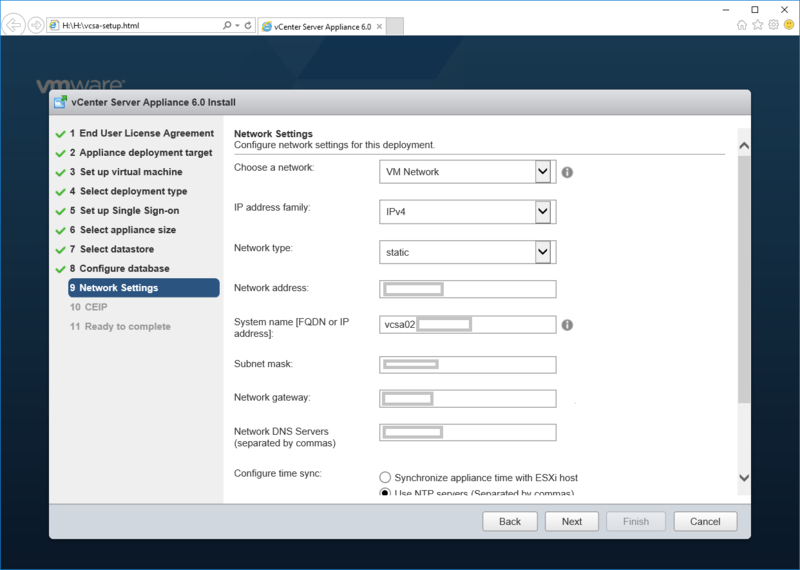Go to step 8 Configure database
Screen dimensions: 800x570
point(119,268)
